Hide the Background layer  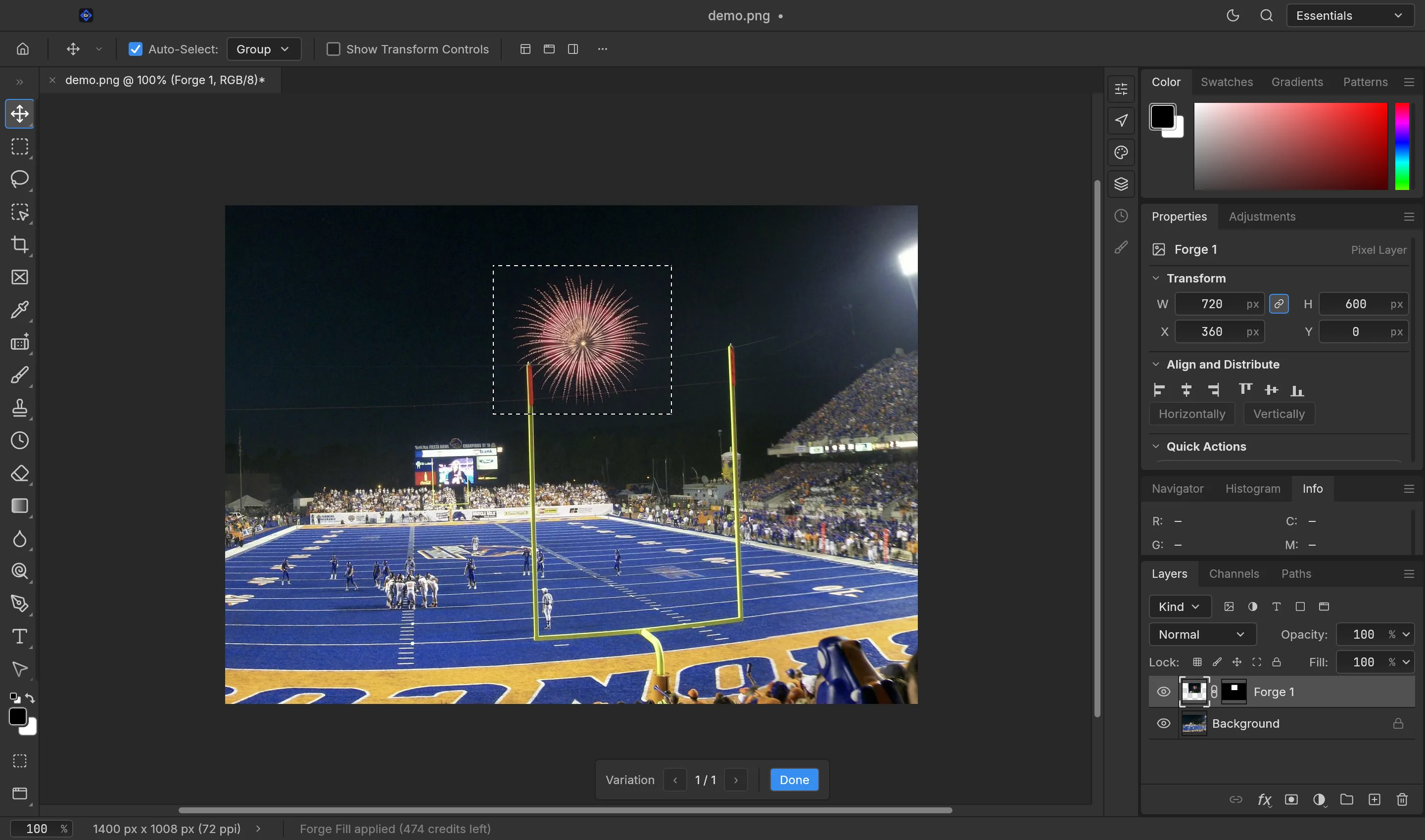point(1163,723)
